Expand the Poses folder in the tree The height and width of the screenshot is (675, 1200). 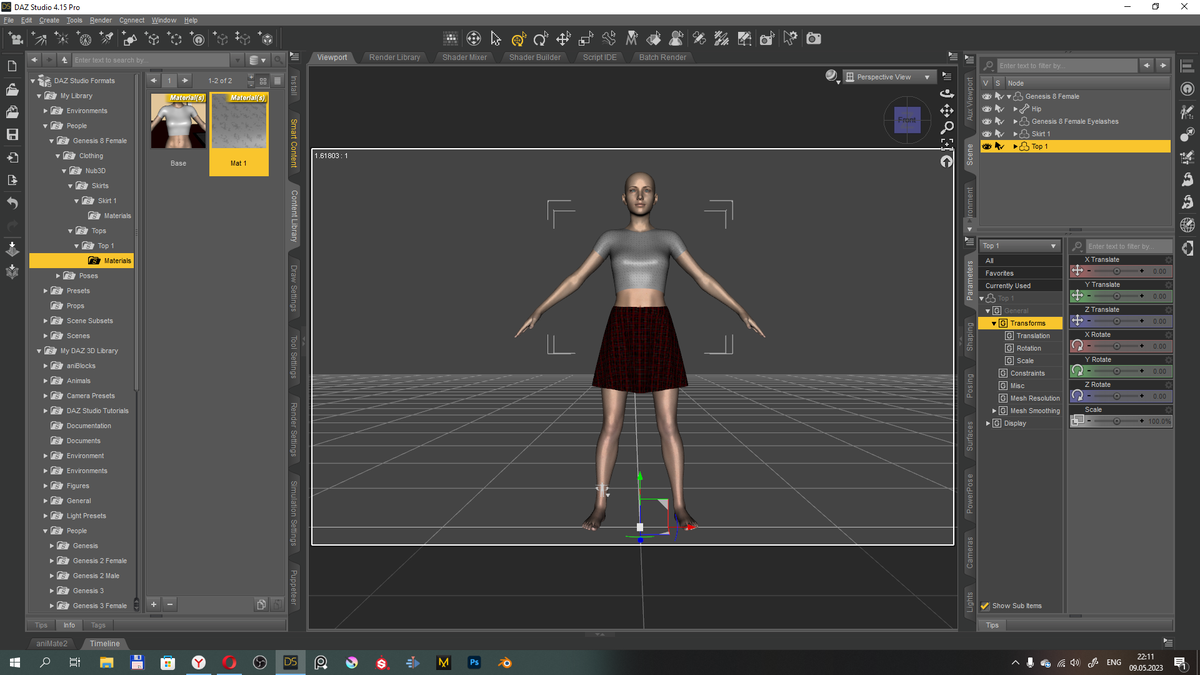(x=59, y=276)
